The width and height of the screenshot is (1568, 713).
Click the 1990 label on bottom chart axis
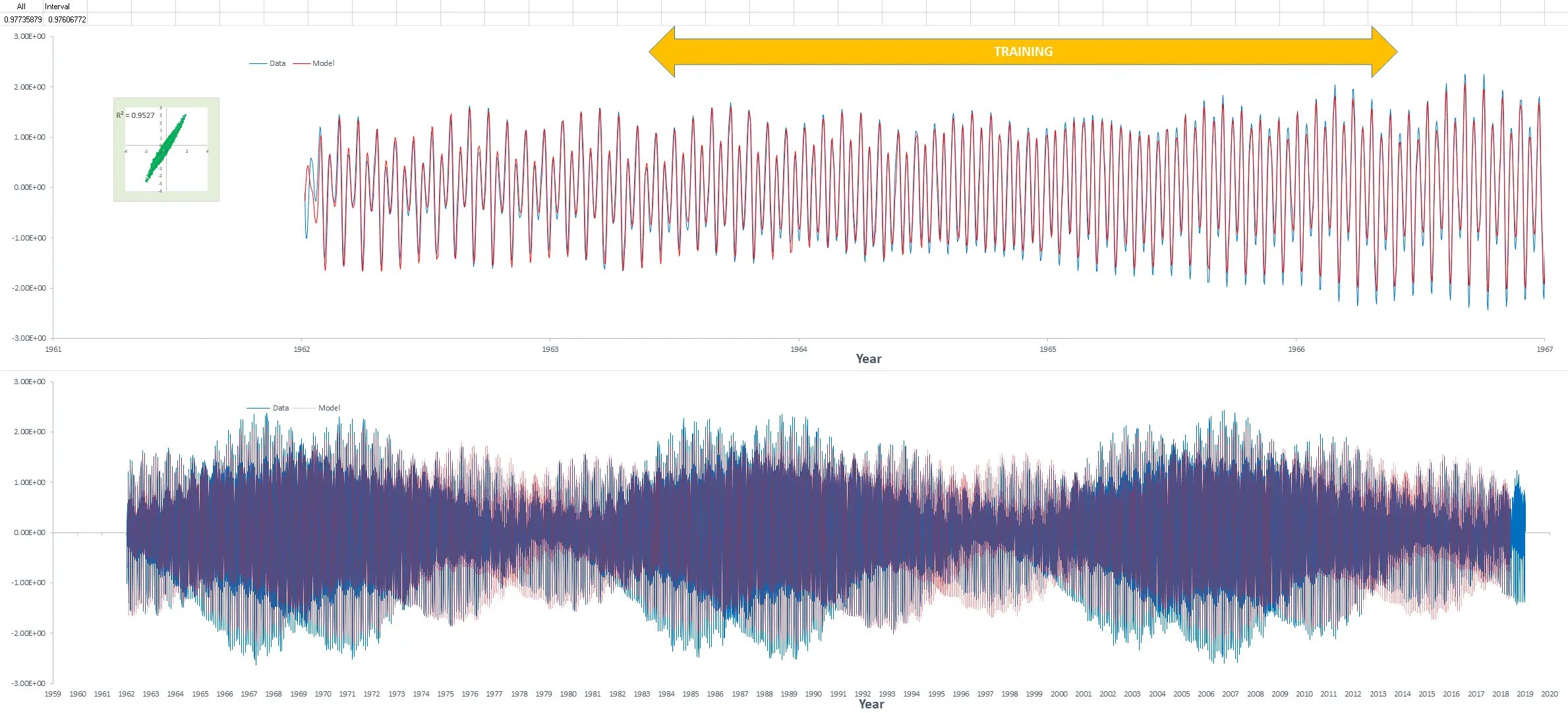coord(813,694)
